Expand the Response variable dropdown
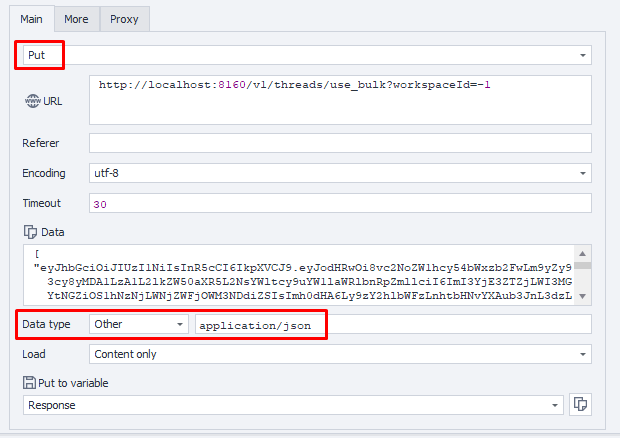The image size is (620, 438). [x=555, y=405]
